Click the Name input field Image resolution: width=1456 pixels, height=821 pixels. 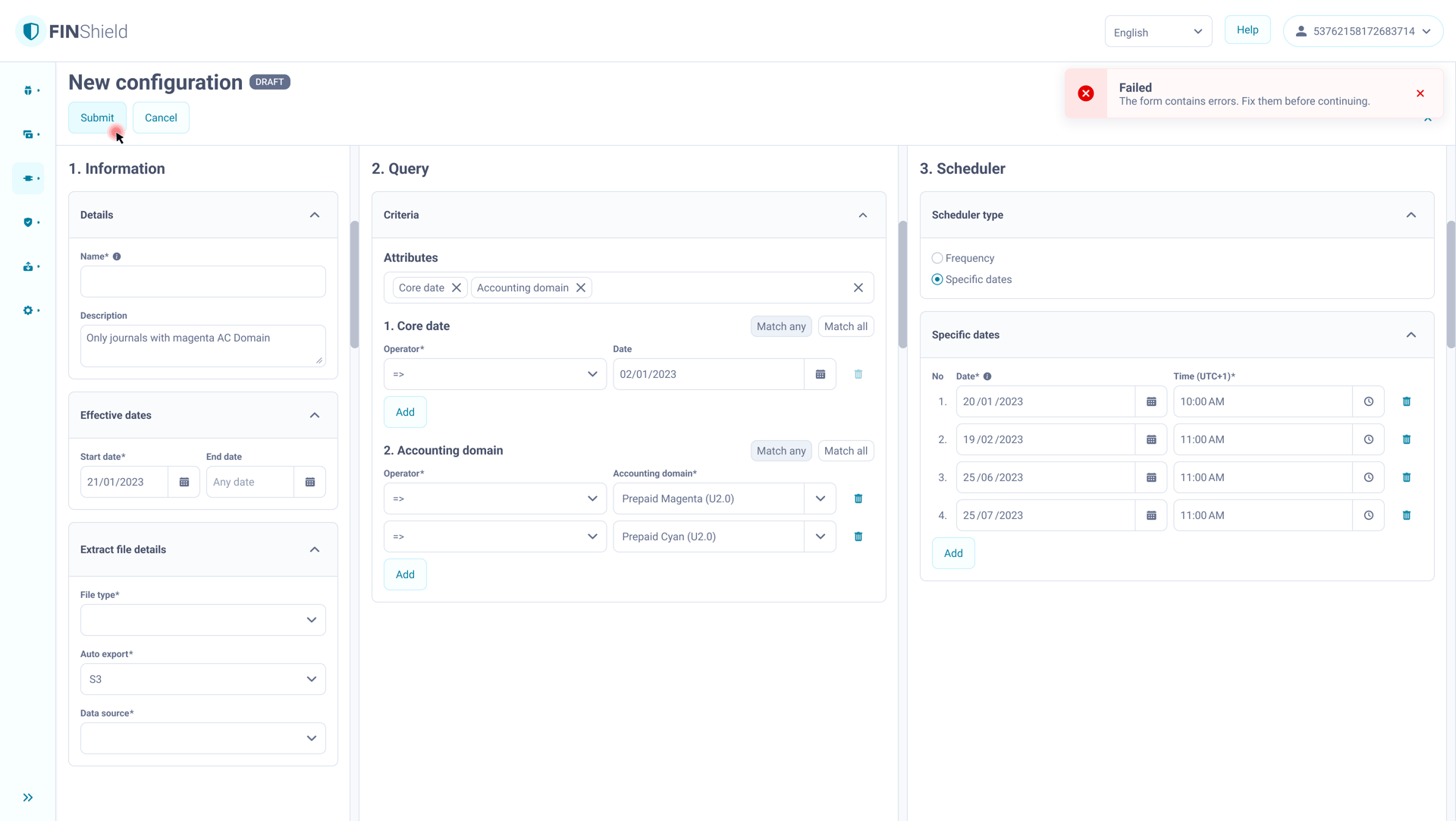202,282
